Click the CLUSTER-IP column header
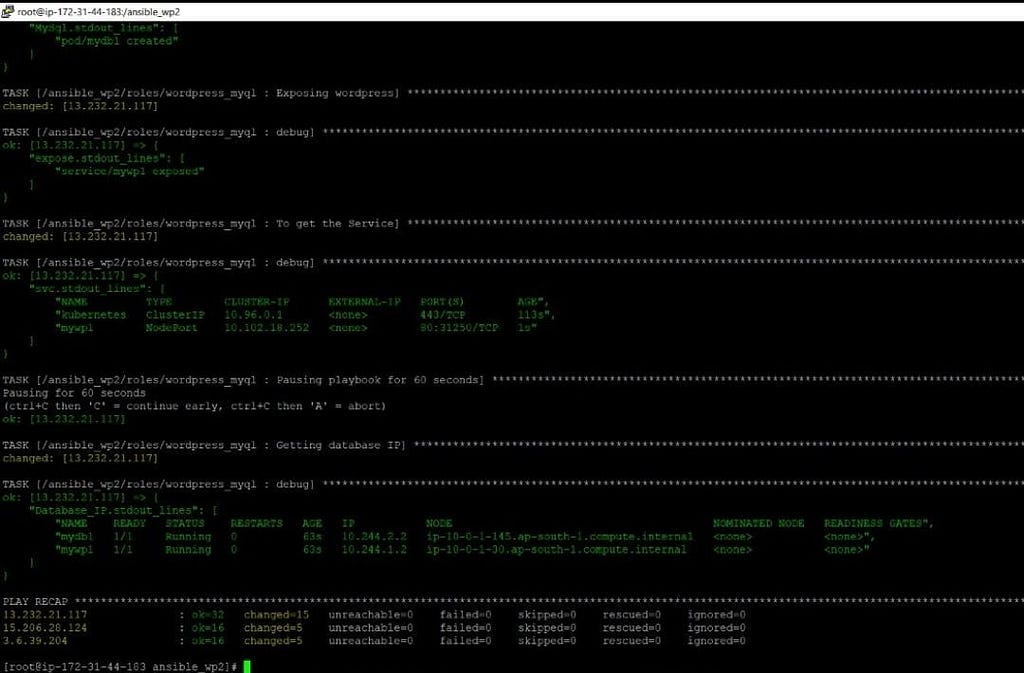1024x673 pixels. click(x=257, y=302)
